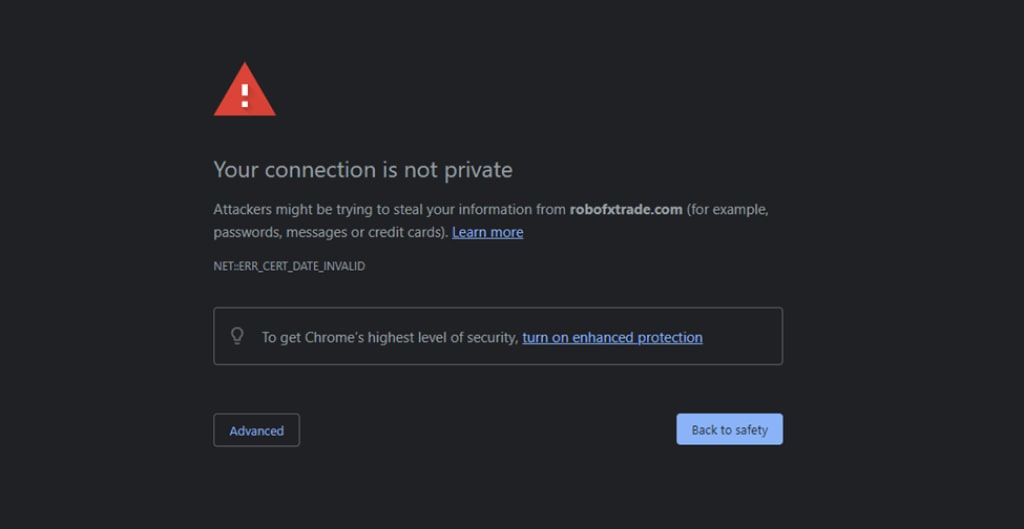Click the word security in the tip box
The width and height of the screenshot is (1024, 529).
(x=492, y=338)
